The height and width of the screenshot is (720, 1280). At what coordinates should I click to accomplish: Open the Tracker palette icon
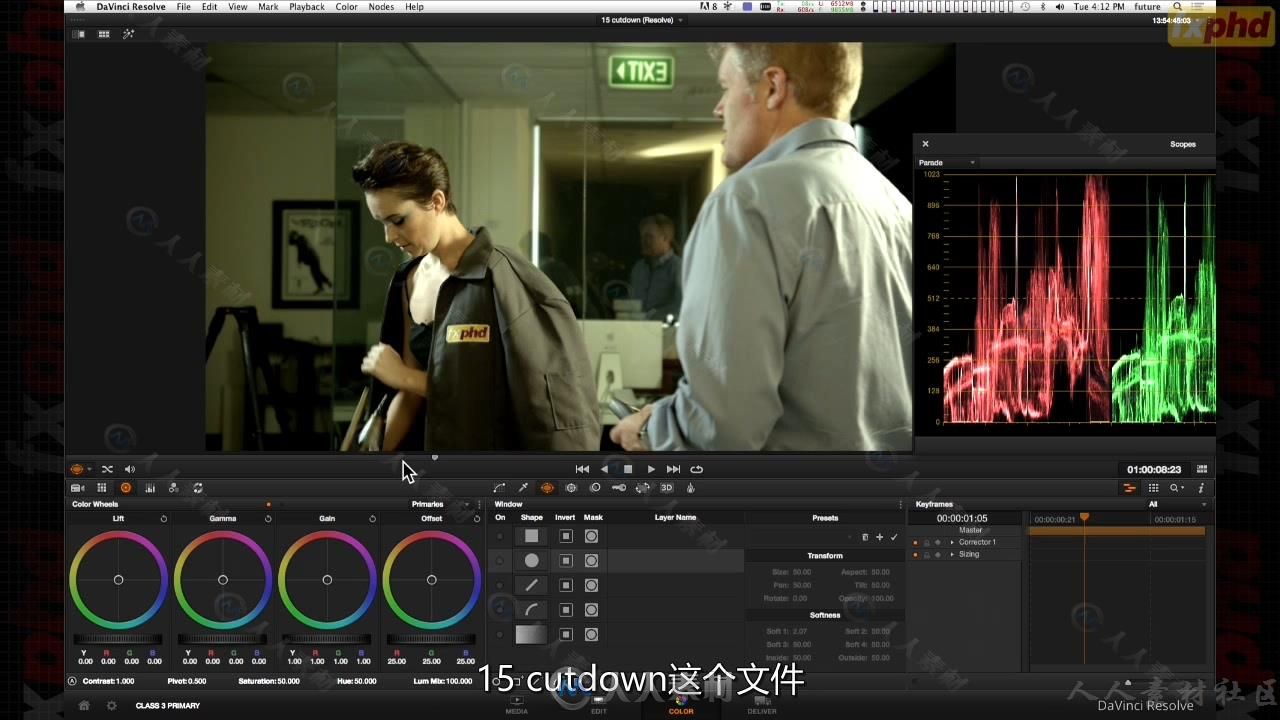[571, 488]
